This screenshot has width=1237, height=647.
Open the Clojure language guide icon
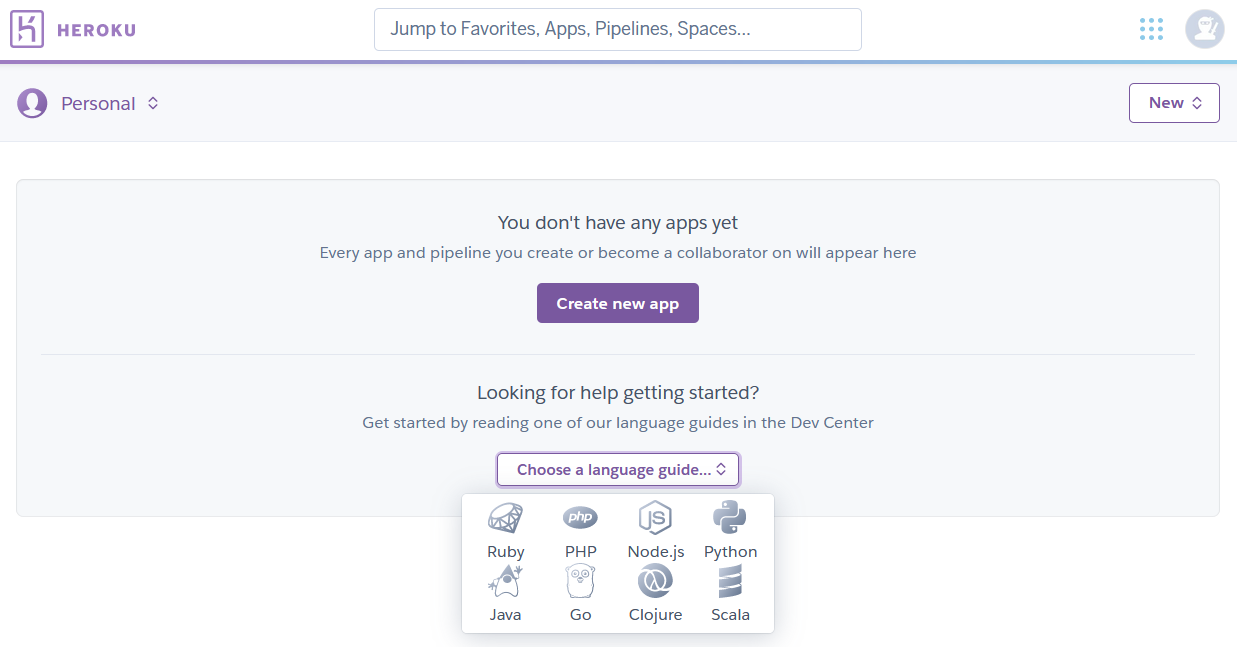click(655, 581)
